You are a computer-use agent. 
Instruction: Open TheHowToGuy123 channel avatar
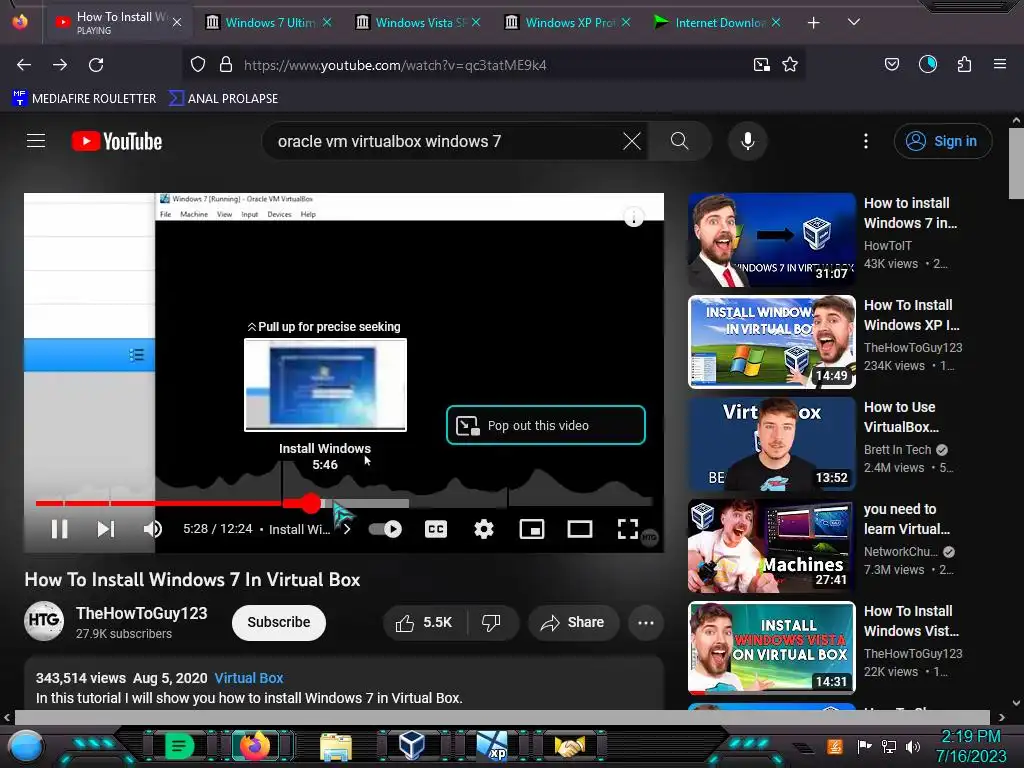tap(44, 621)
